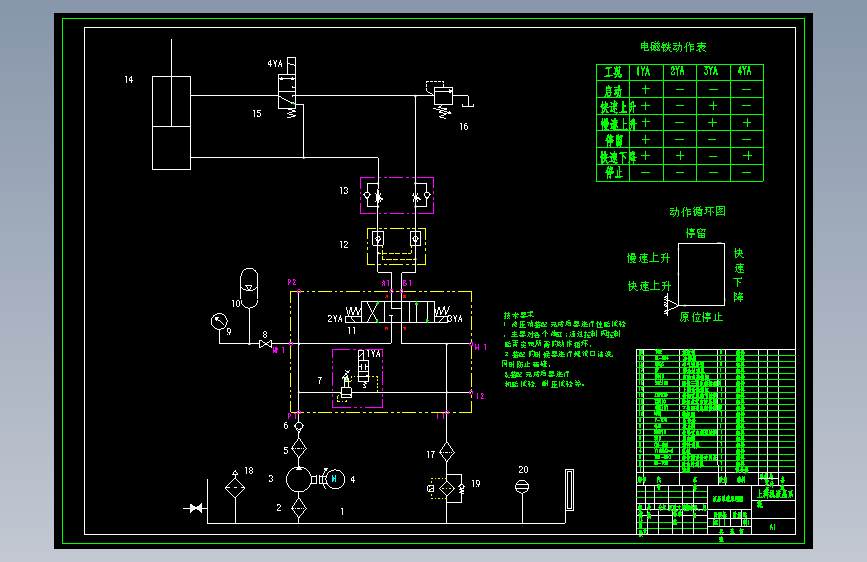
Task: Click filter symbol numbered 5
Action: (299, 449)
